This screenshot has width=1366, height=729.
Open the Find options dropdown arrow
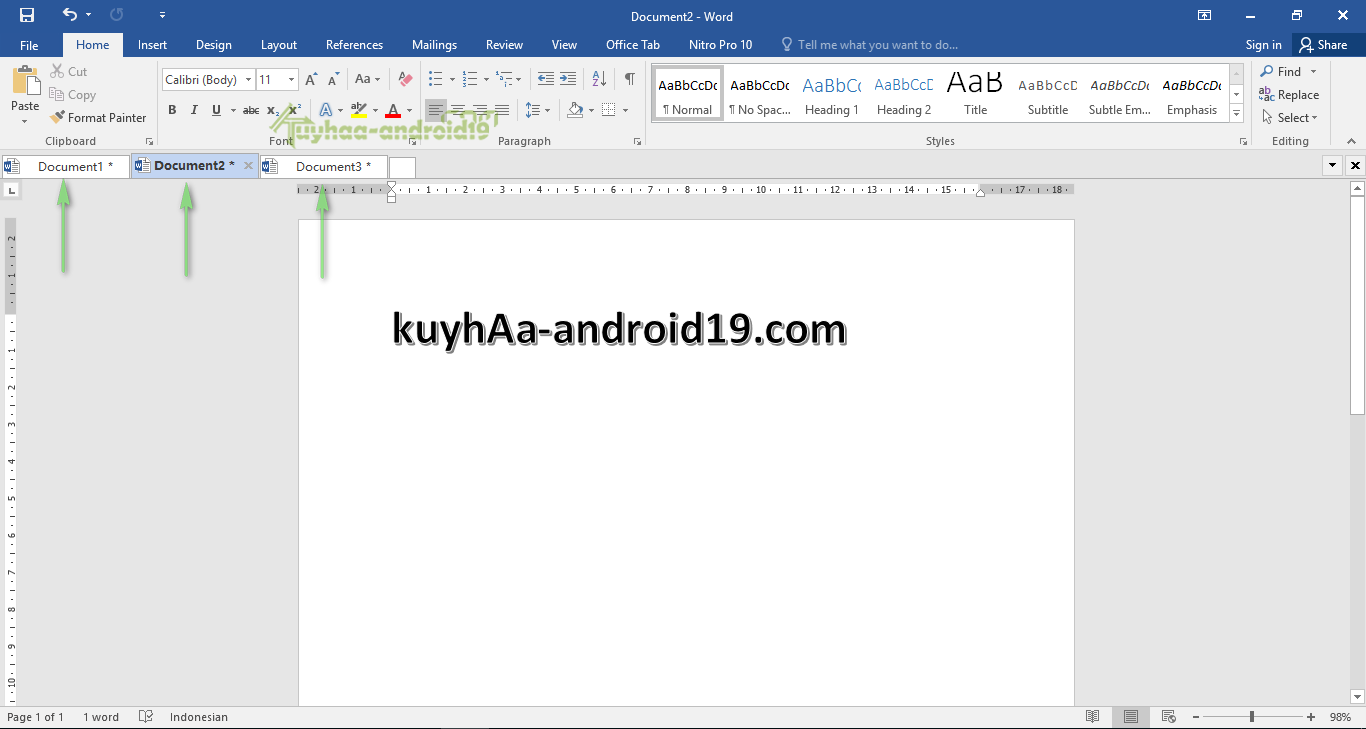click(x=1313, y=72)
